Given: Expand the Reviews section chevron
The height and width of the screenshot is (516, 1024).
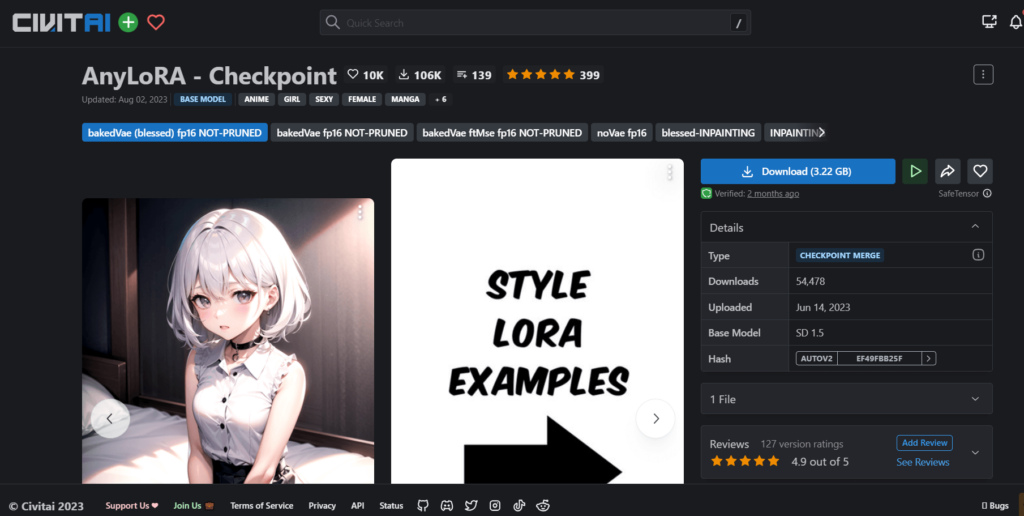Looking at the screenshot, I should [x=975, y=452].
